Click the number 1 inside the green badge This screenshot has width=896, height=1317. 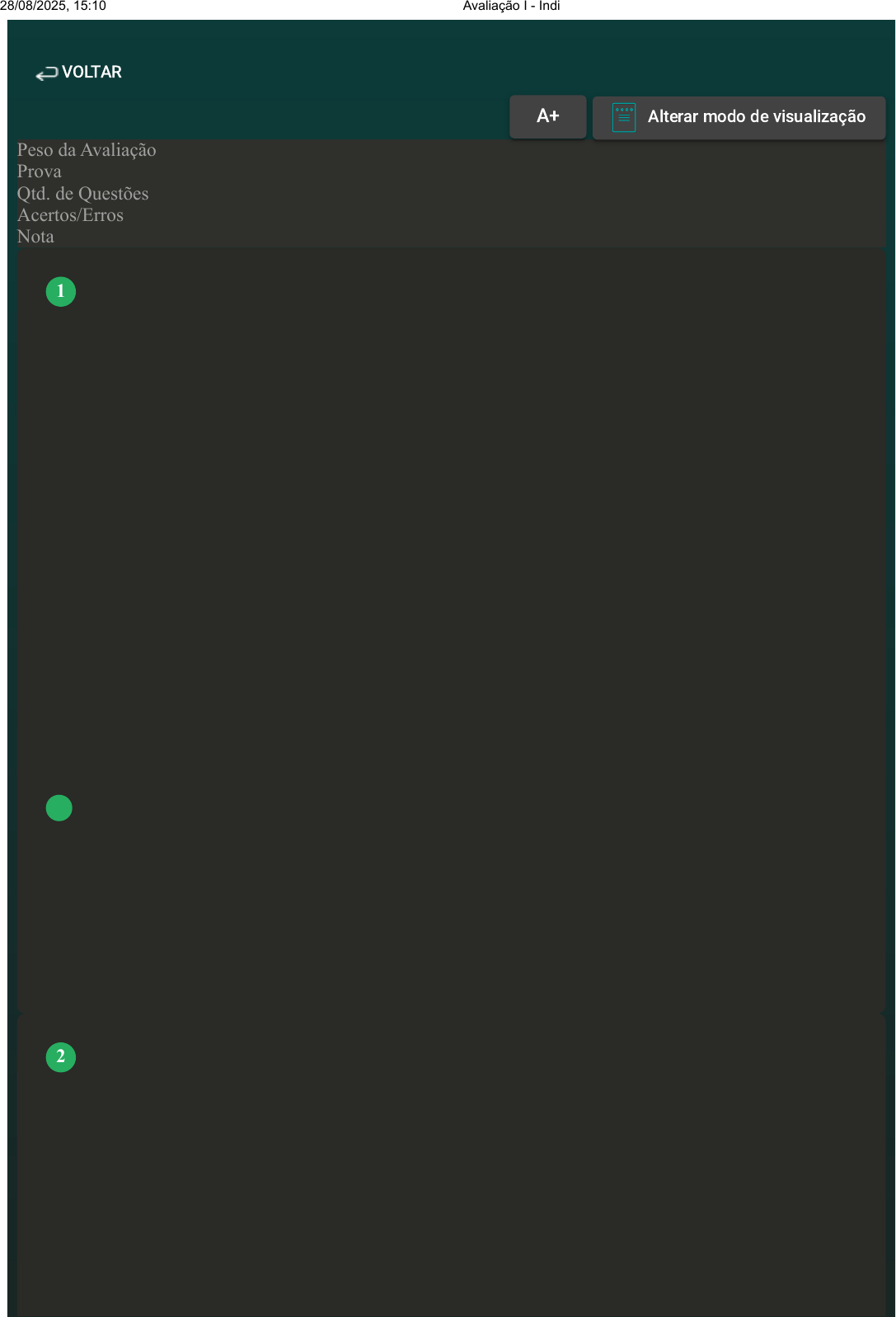pyautogui.click(x=61, y=291)
